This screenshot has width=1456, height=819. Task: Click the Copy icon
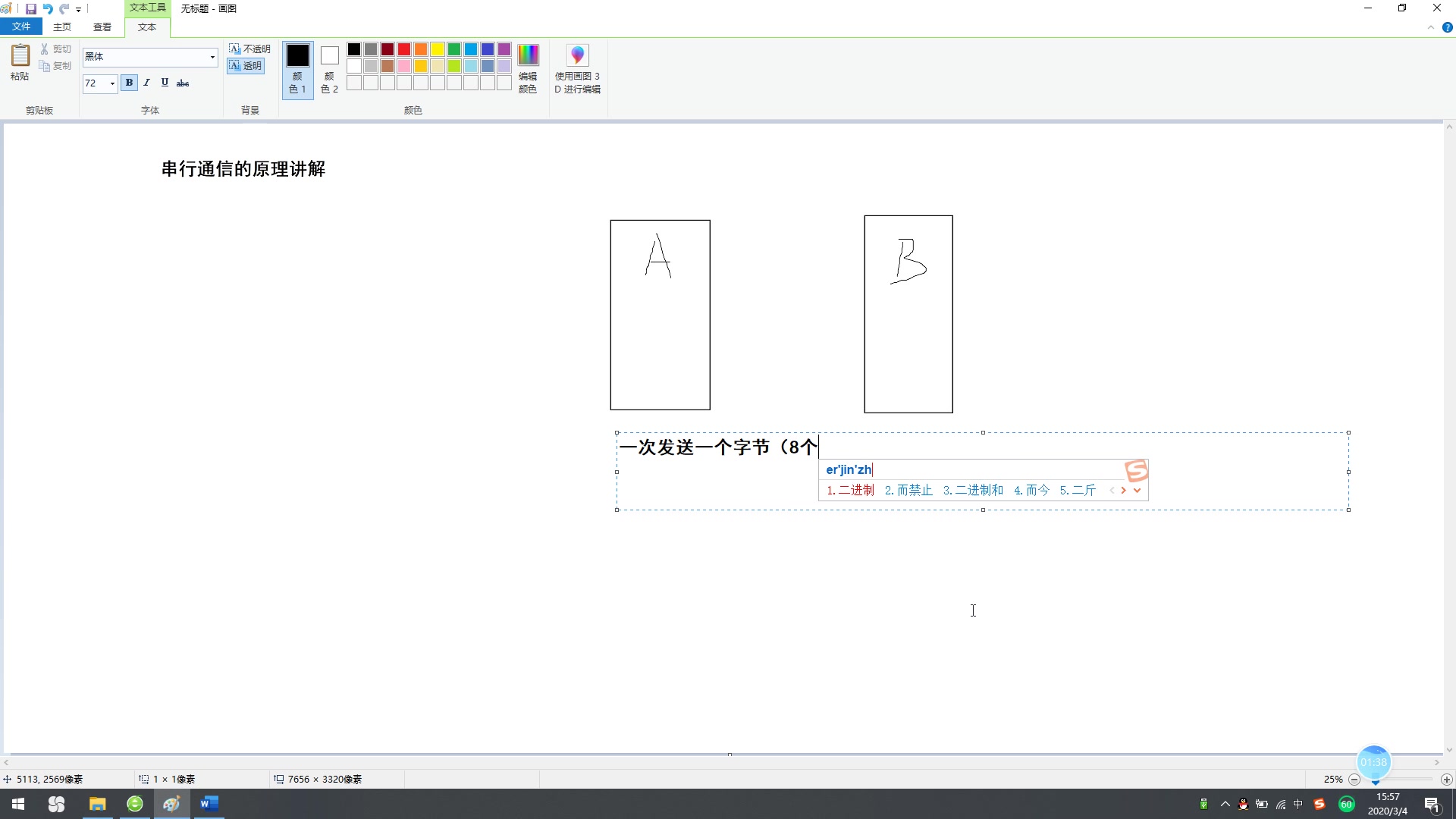[x=45, y=66]
